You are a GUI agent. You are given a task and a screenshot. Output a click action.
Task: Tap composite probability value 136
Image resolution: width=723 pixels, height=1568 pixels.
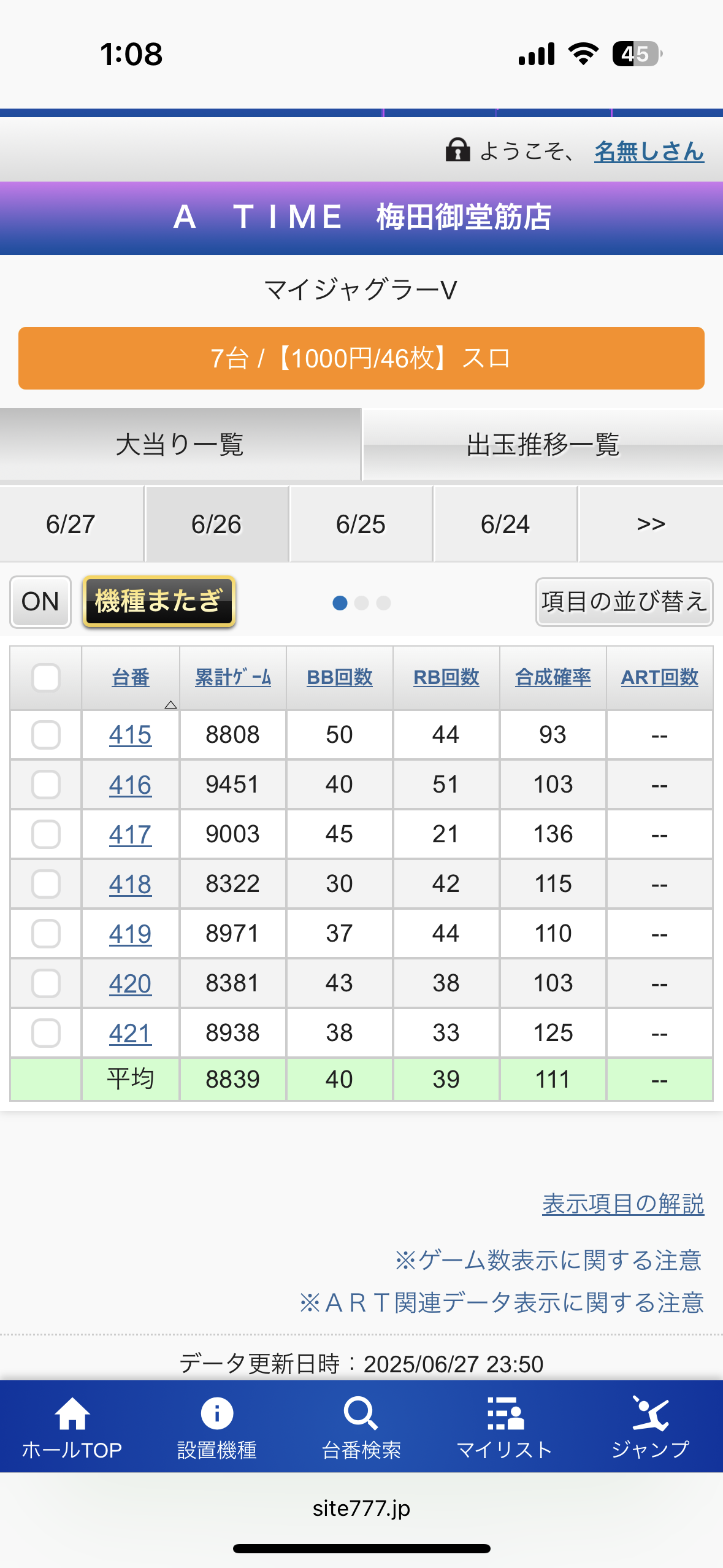pos(553,834)
